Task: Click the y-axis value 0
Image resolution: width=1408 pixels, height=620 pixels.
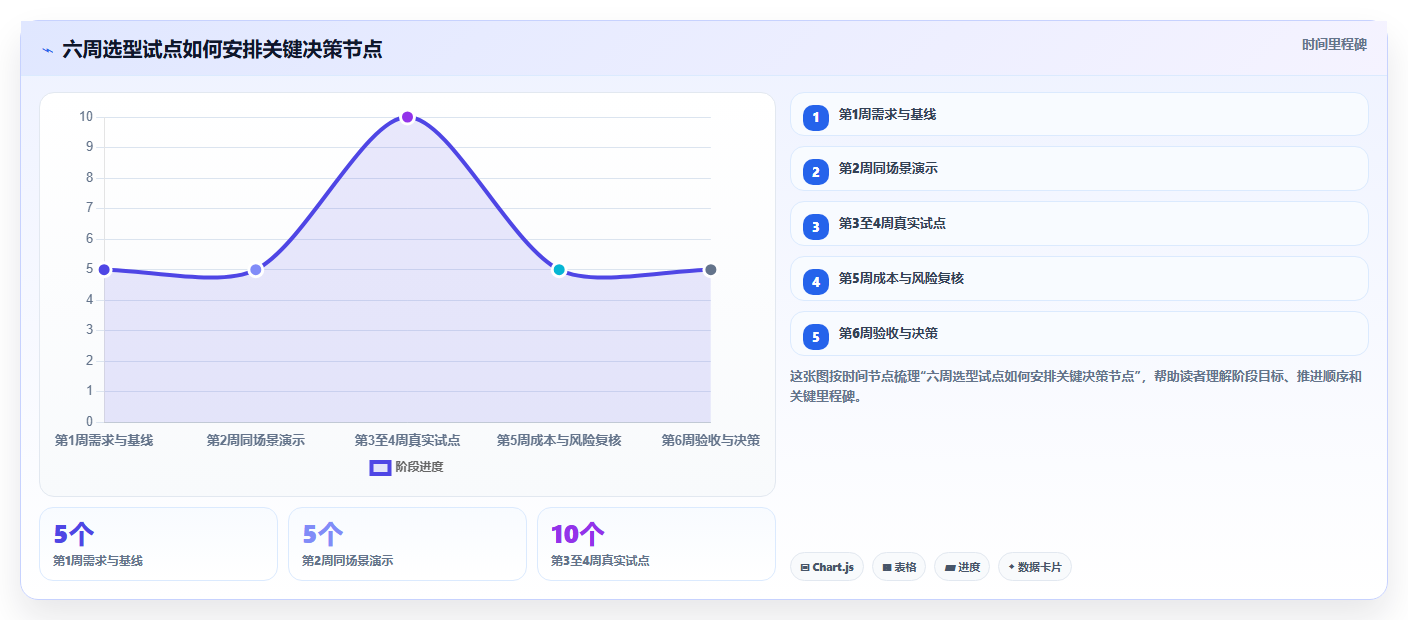Action: coord(89,421)
